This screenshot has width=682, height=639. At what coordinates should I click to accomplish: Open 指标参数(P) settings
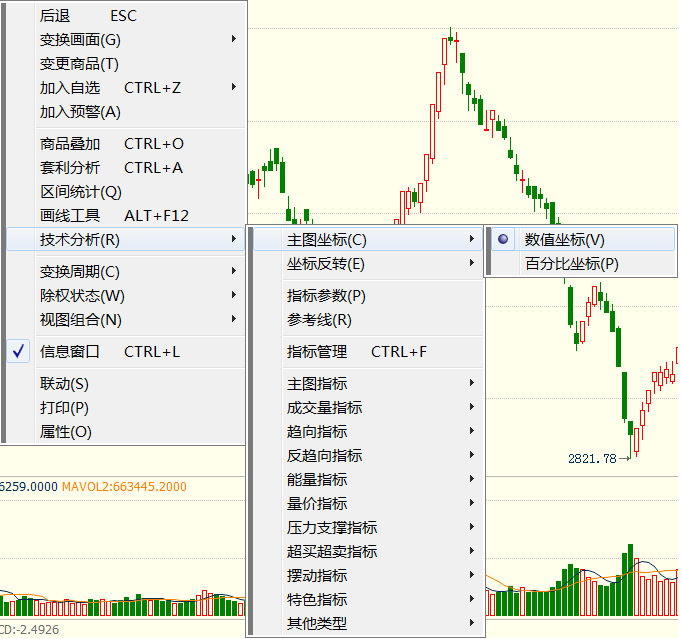[326, 296]
